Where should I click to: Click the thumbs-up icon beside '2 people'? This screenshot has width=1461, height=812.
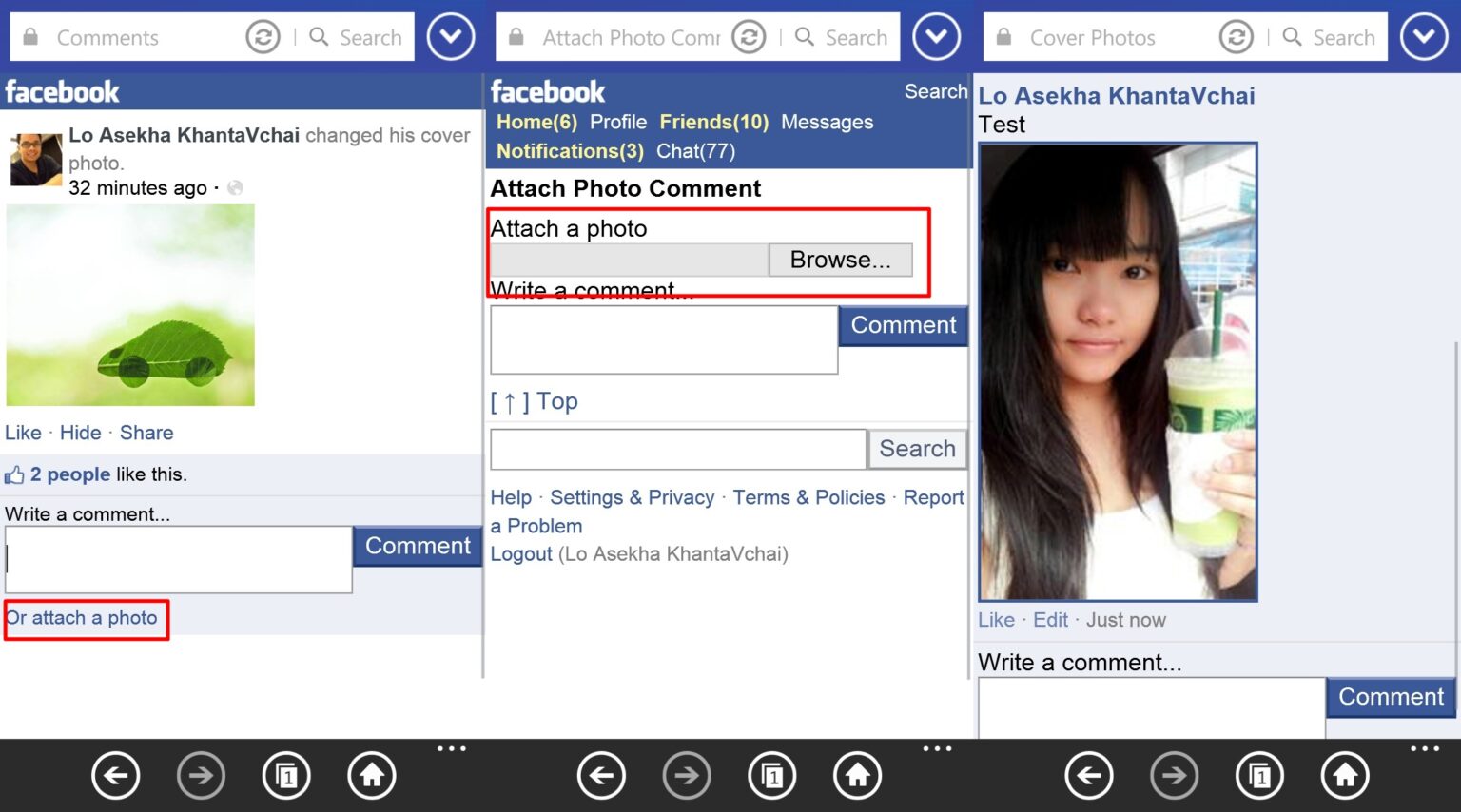click(14, 474)
